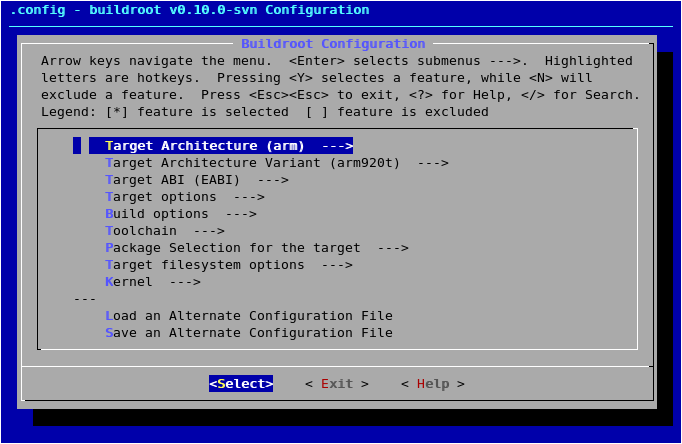This screenshot has width=682, height=444.
Task: Choose the Build options entry
Action: [156, 214]
